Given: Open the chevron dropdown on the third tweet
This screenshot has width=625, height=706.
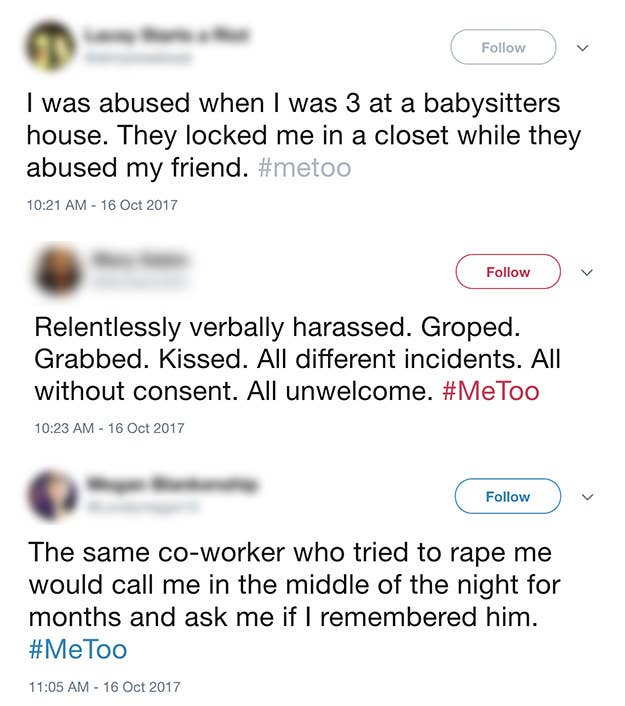Looking at the screenshot, I should (x=587, y=497).
